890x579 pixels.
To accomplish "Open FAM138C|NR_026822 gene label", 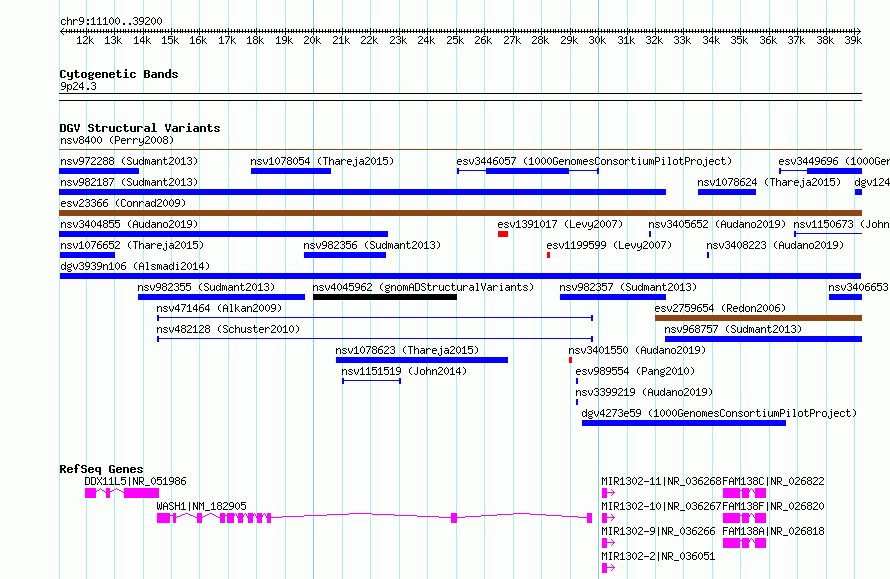I will [x=773, y=481].
